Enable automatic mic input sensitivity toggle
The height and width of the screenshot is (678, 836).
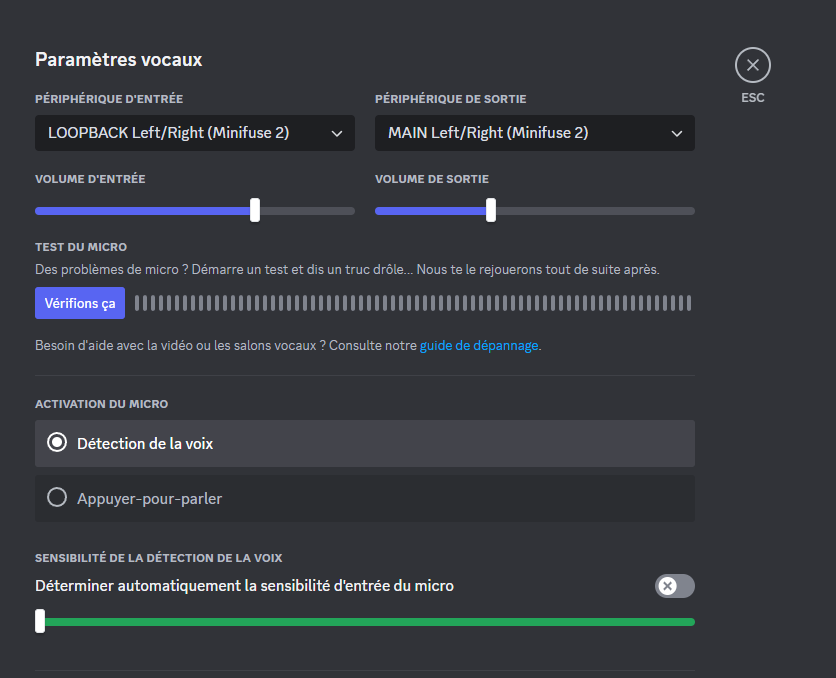674,586
